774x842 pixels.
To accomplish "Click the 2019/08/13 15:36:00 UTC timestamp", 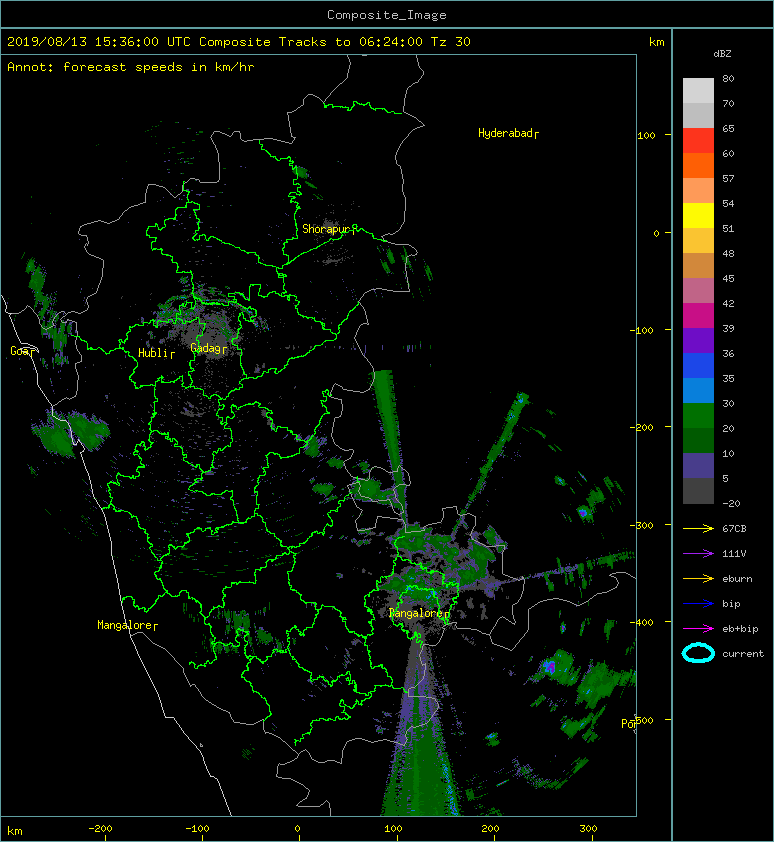I will pos(98,42).
